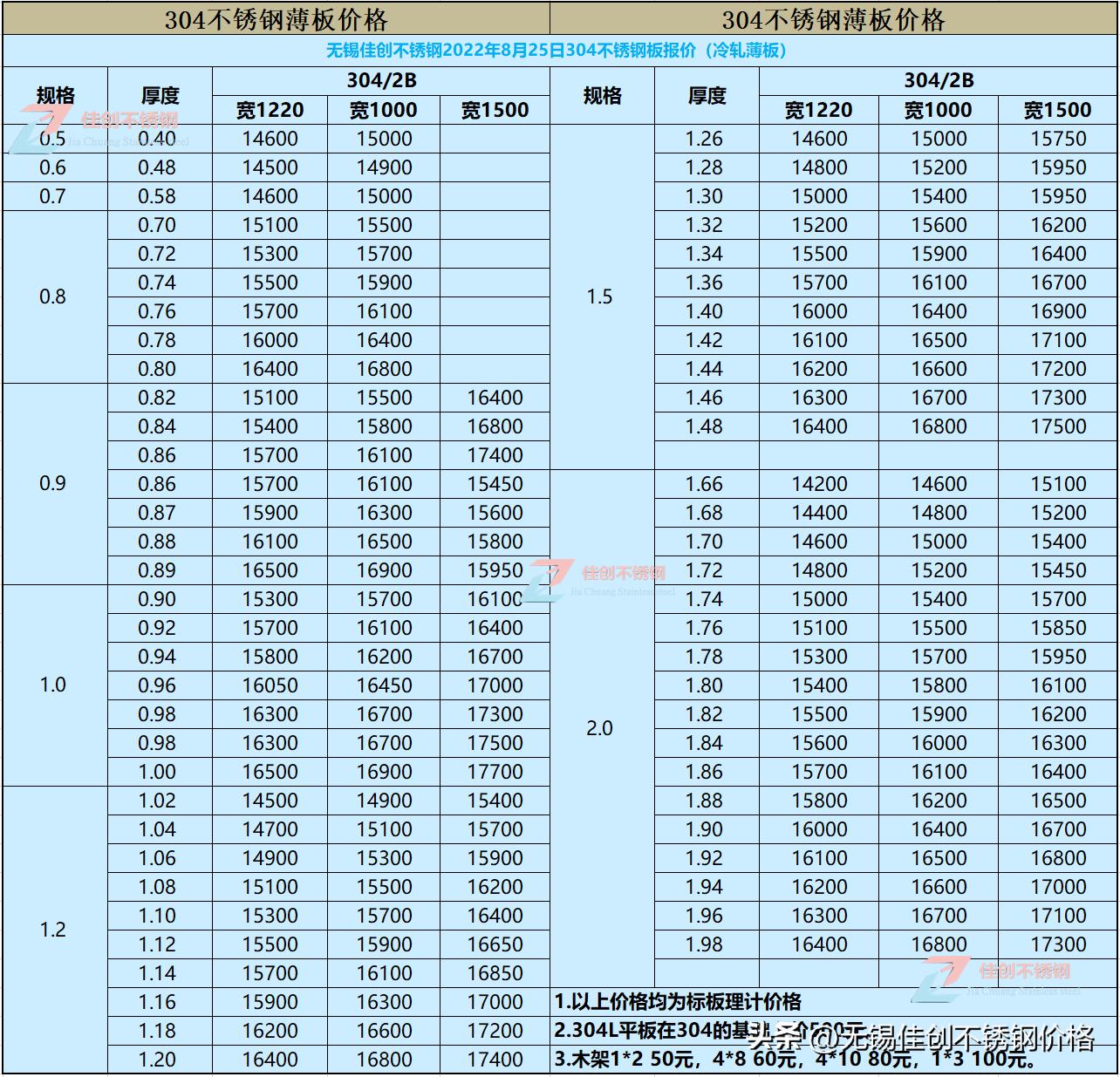The width and height of the screenshot is (1120, 1077).
Task: Select the 0.8 specification cell
Action: [52, 297]
